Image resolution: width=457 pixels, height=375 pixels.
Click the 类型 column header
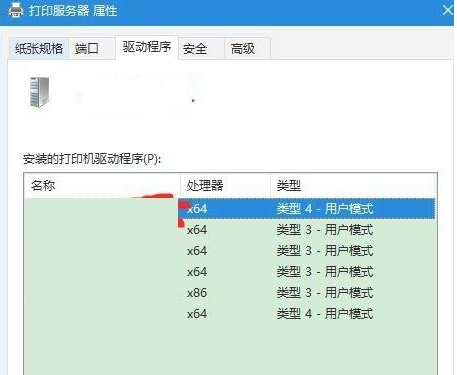(353, 185)
